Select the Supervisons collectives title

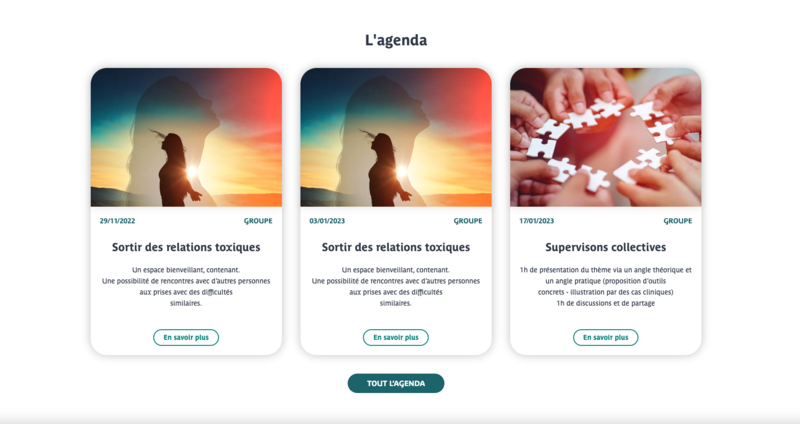(x=606, y=247)
